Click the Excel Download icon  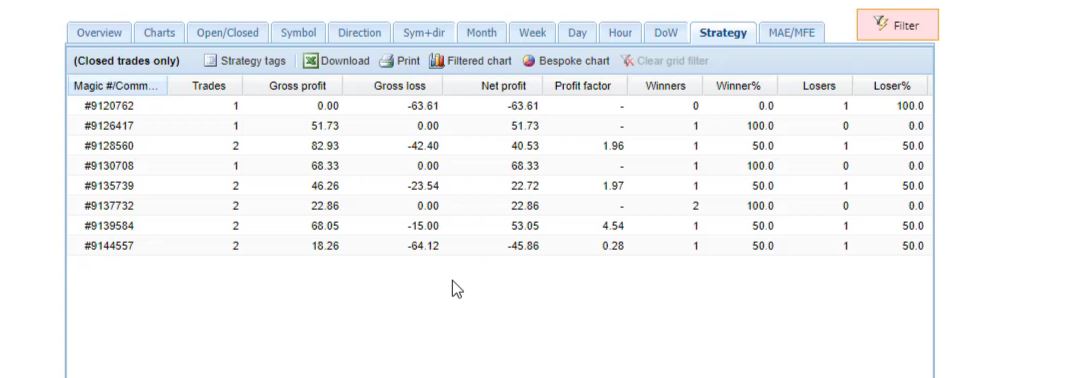click(x=311, y=61)
